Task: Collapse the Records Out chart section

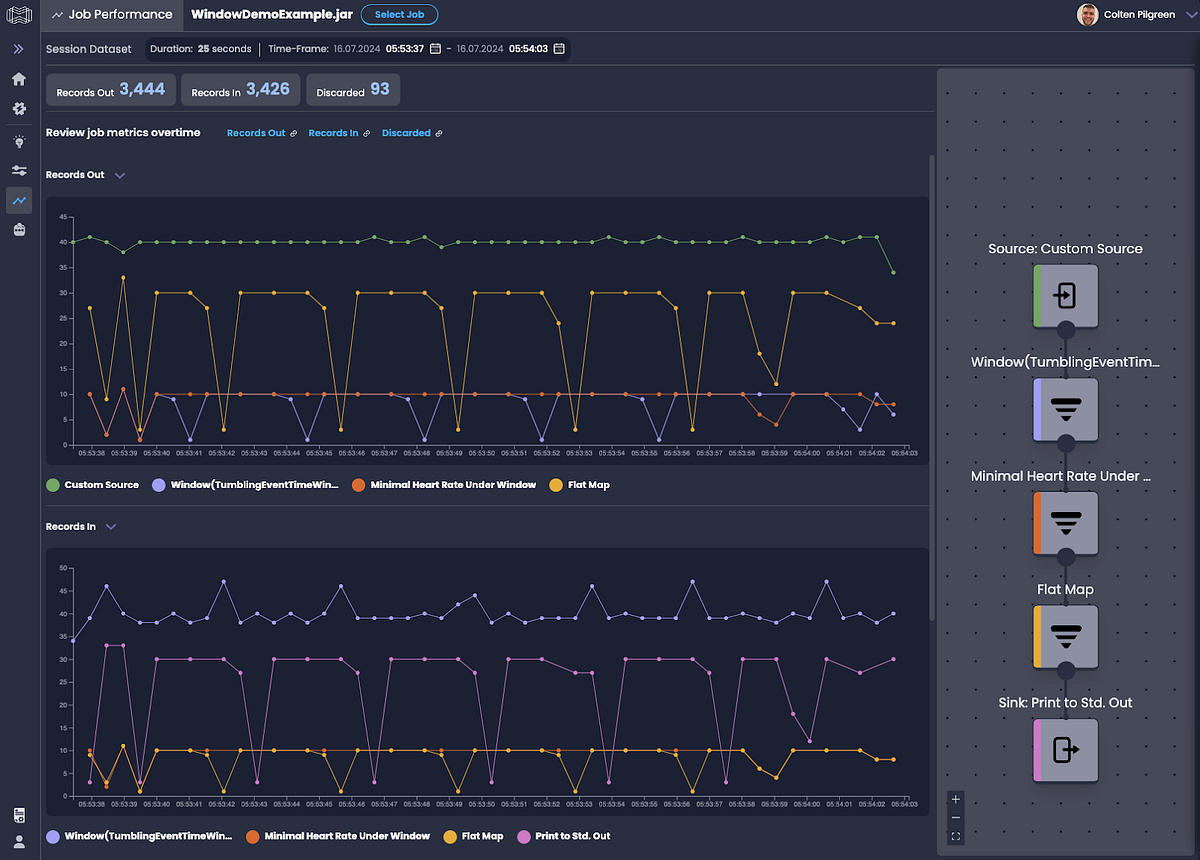Action: tap(119, 174)
